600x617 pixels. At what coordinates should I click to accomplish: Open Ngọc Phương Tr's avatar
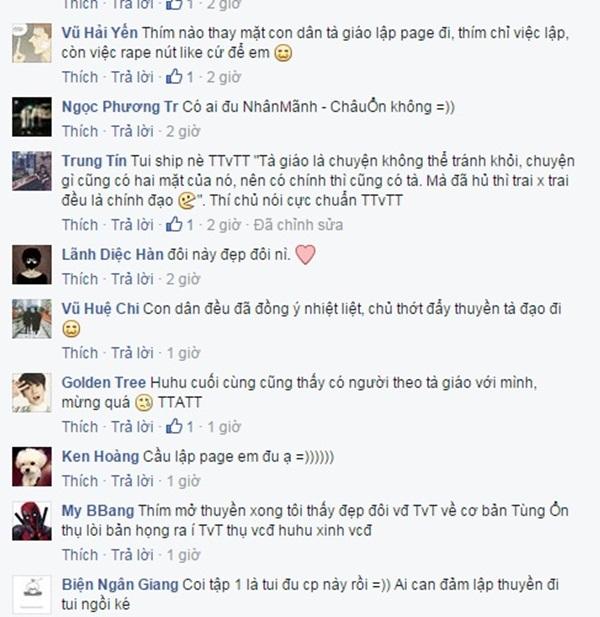click(x=32, y=117)
